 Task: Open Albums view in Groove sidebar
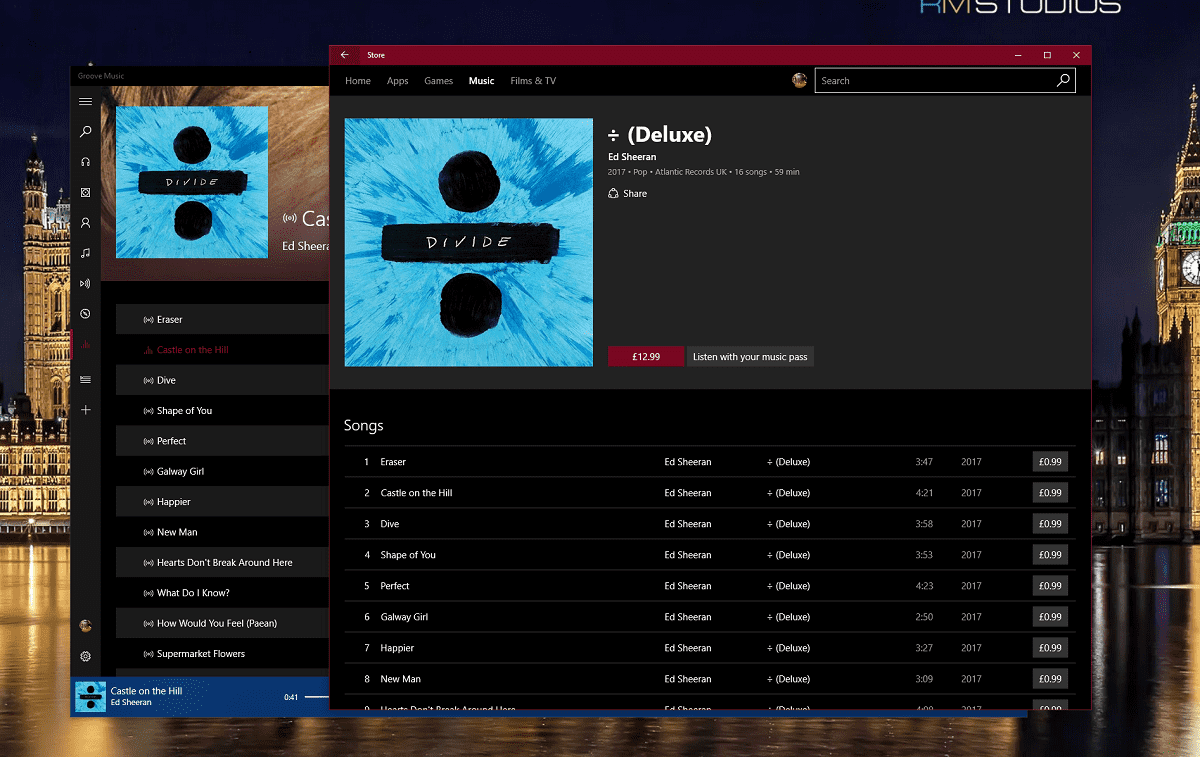(x=86, y=192)
